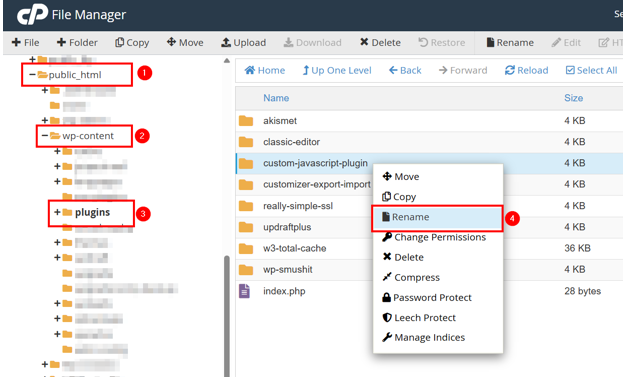Select the really-simple-ssl folder icon
The image size is (623, 377).
[x=246, y=206]
